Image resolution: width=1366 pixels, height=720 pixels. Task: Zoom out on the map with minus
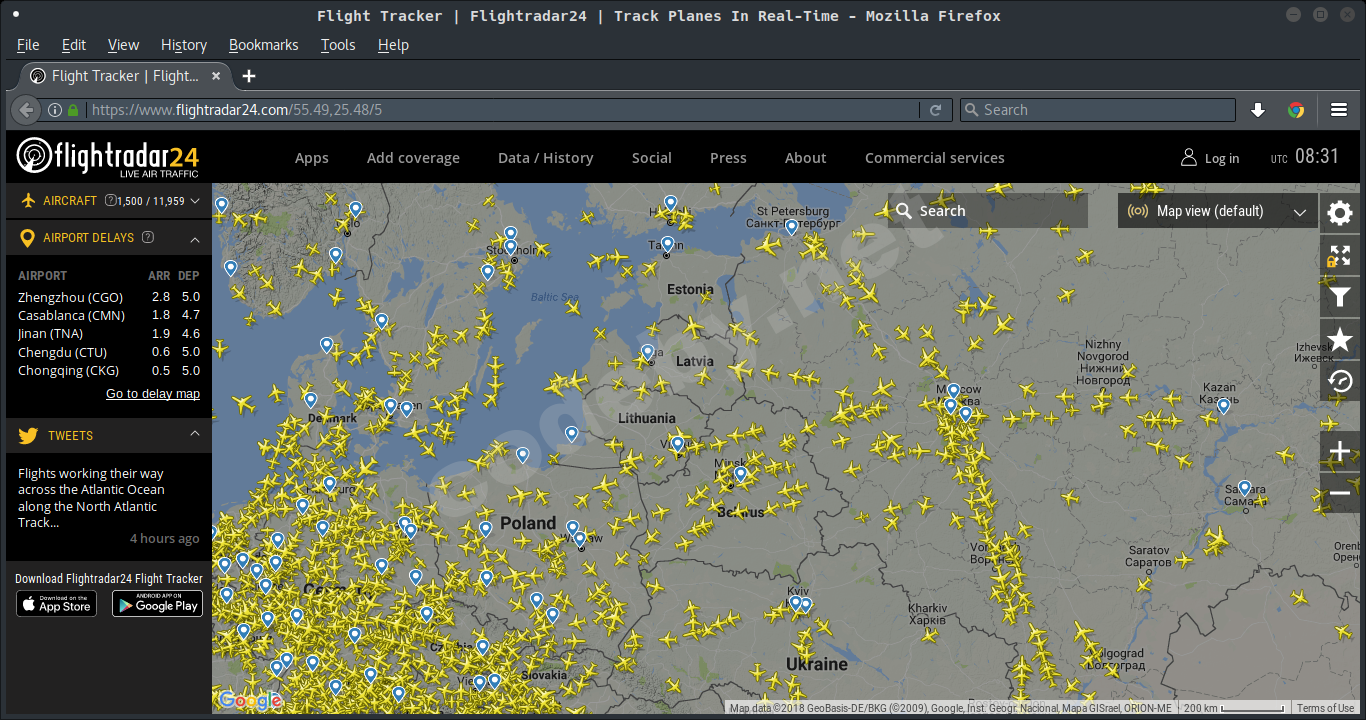1340,494
